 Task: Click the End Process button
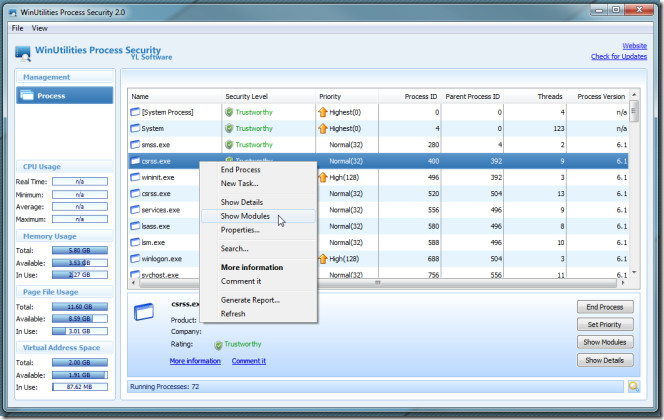[605, 307]
